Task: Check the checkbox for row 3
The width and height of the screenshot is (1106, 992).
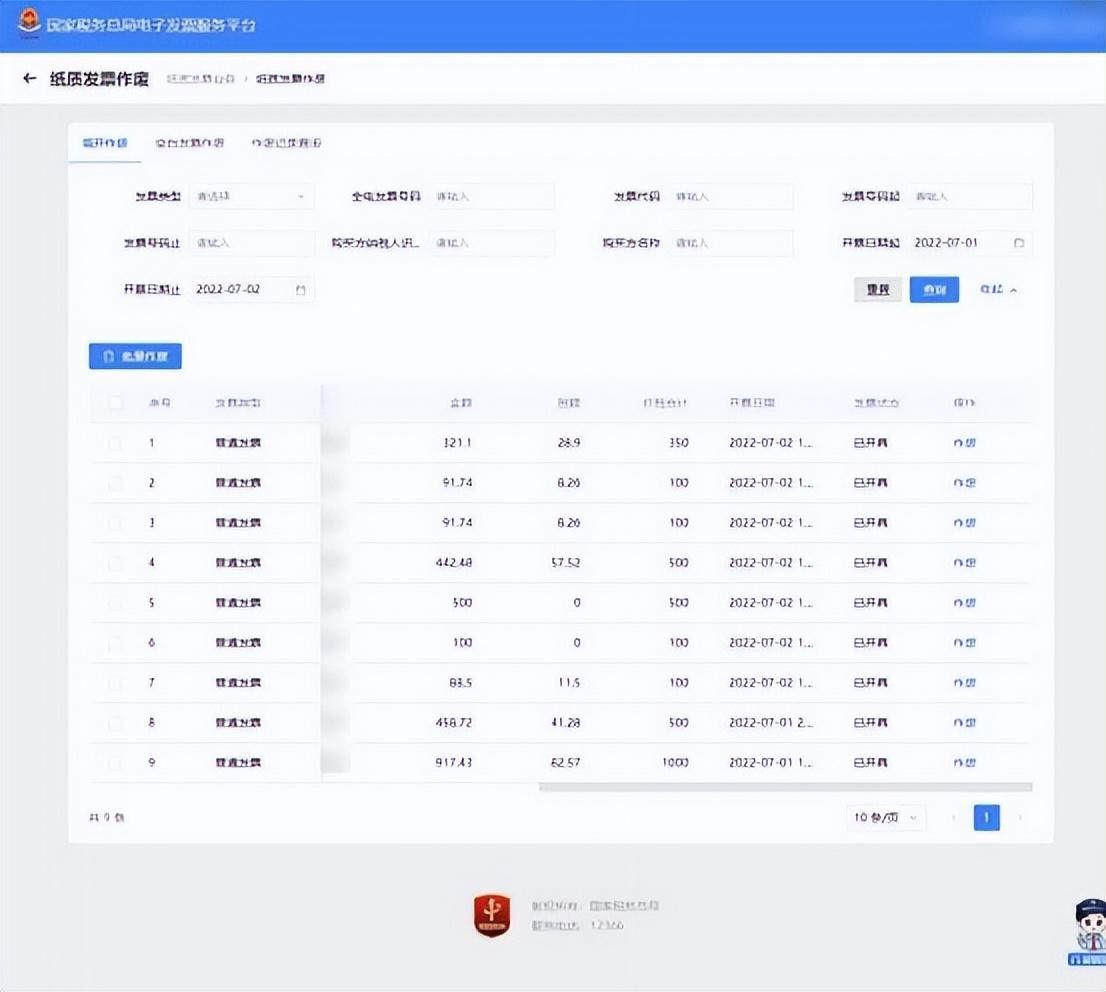Action: 114,523
